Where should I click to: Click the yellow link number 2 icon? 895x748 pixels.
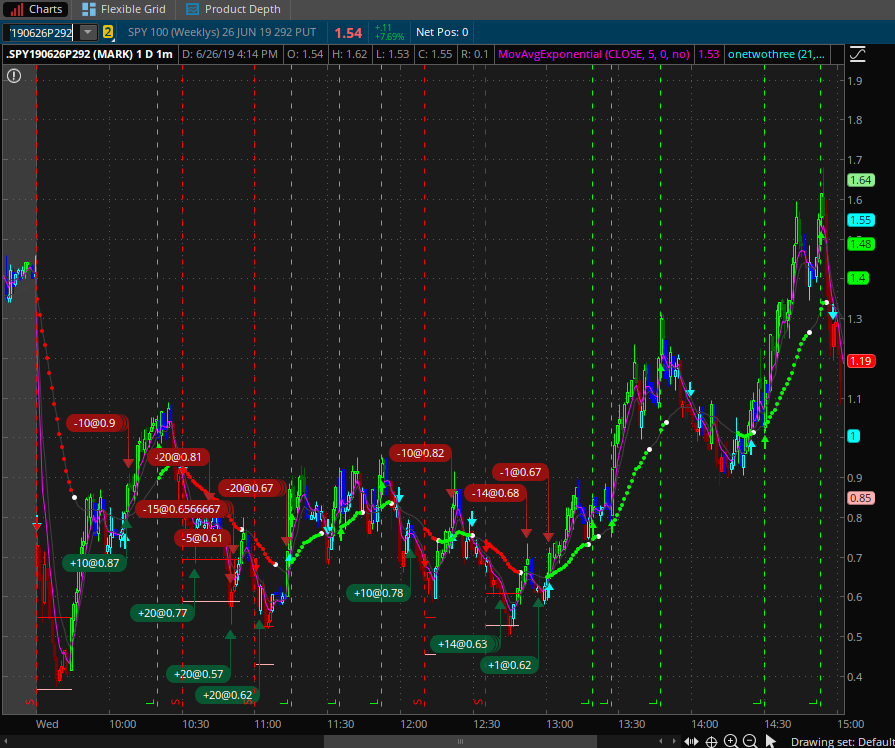coord(108,32)
